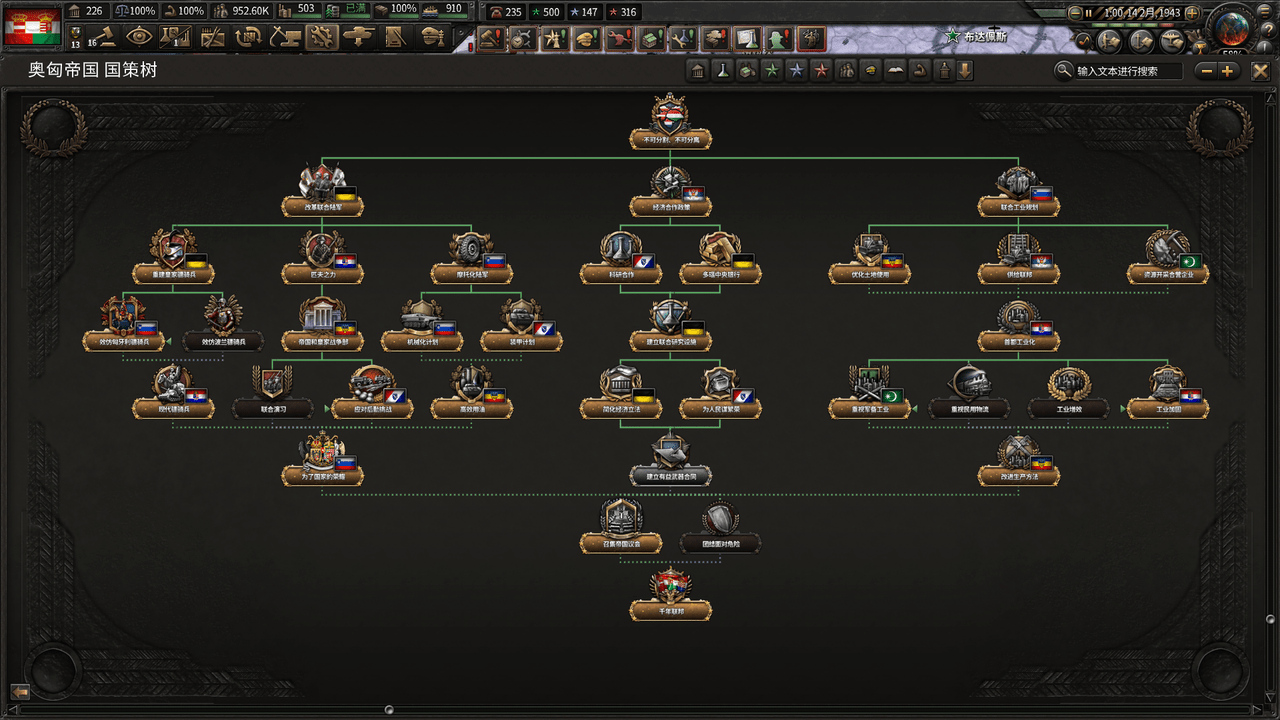Select the 团结面对危险 focus
The width and height of the screenshot is (1280, 720).
click(720, 526)
